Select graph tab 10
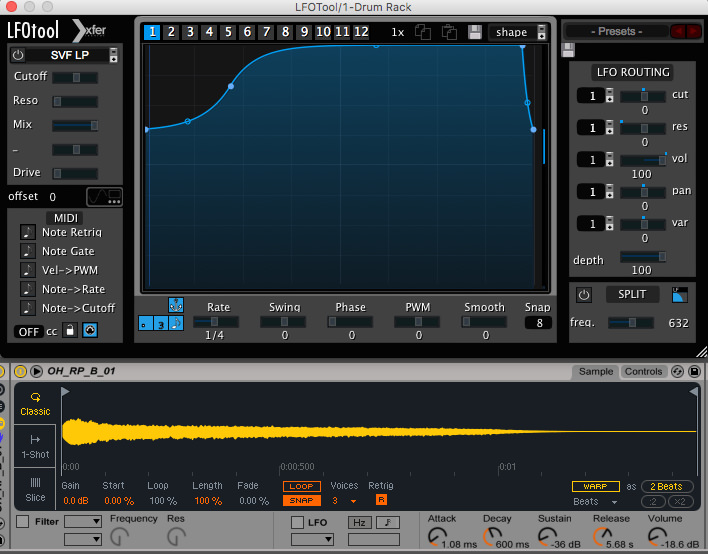708x554 pixels. [323, 32]
